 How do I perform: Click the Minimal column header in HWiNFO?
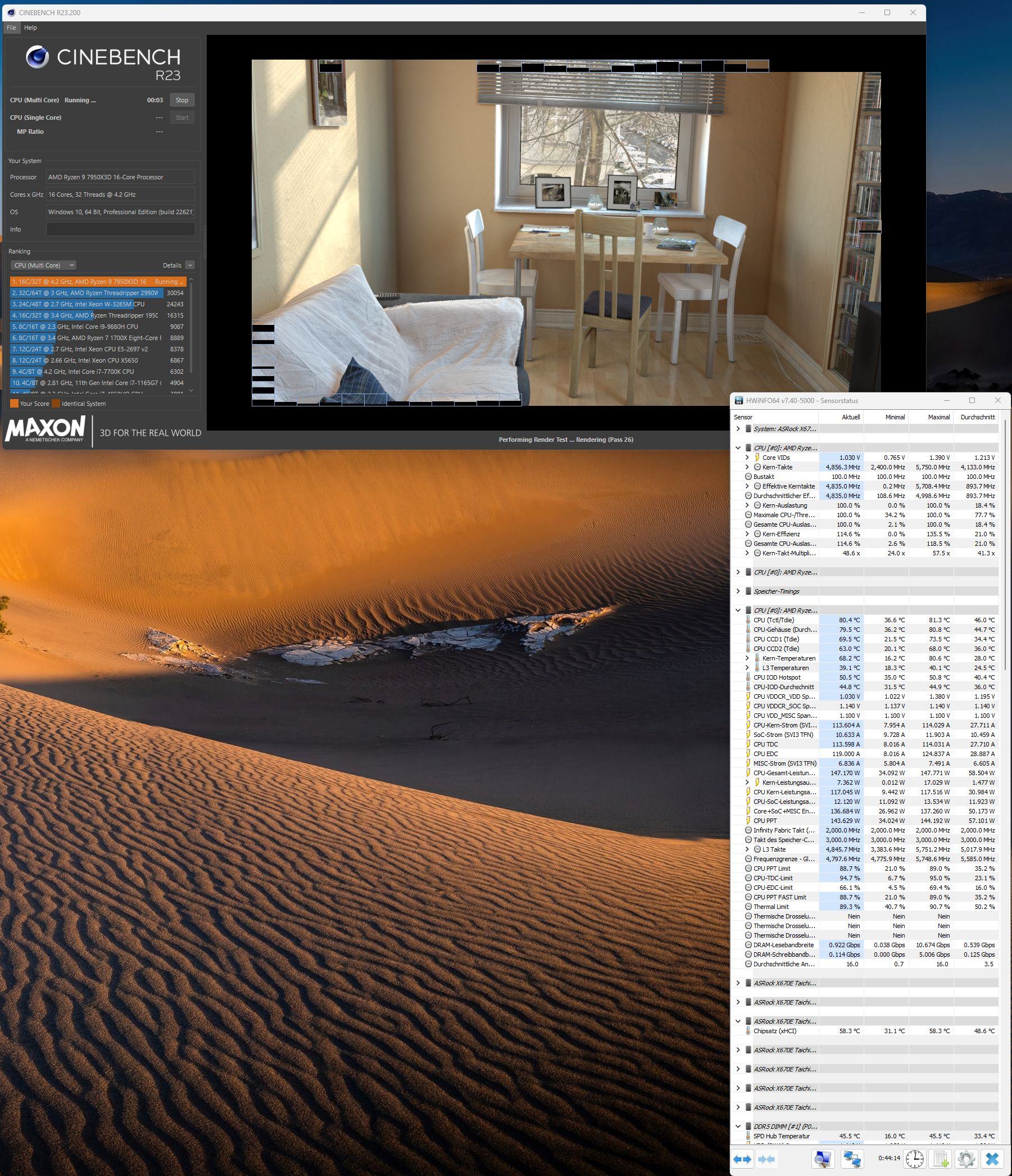pos(886,417)
